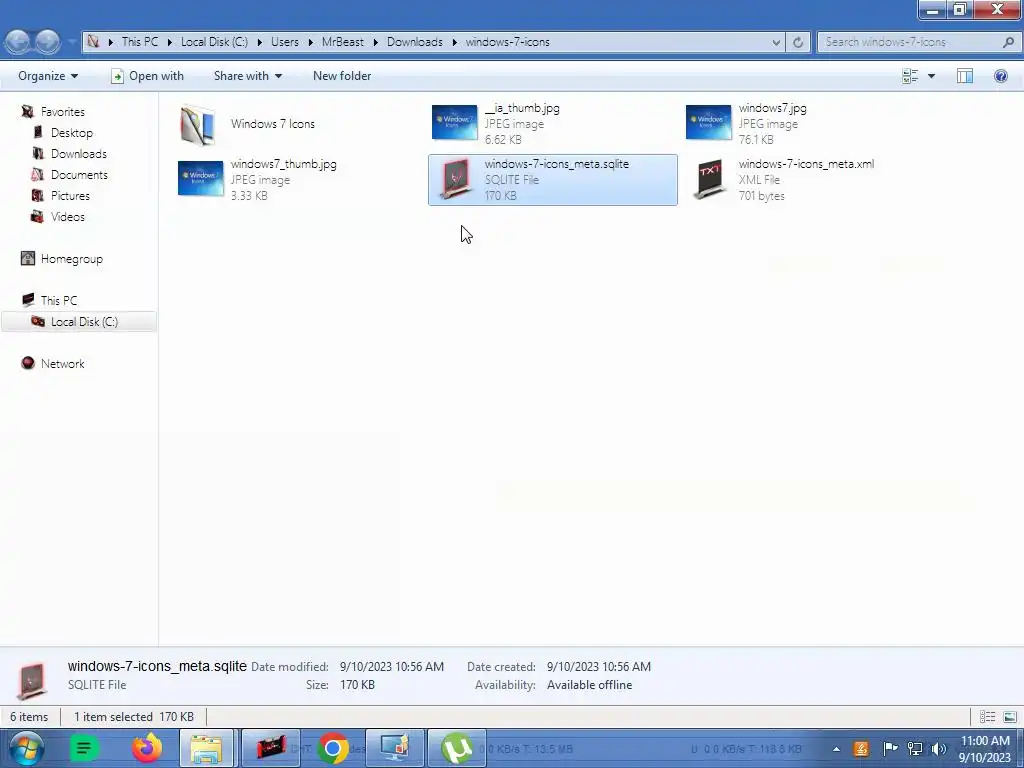Click the volume speaker tray icon

tap(938, 748)
